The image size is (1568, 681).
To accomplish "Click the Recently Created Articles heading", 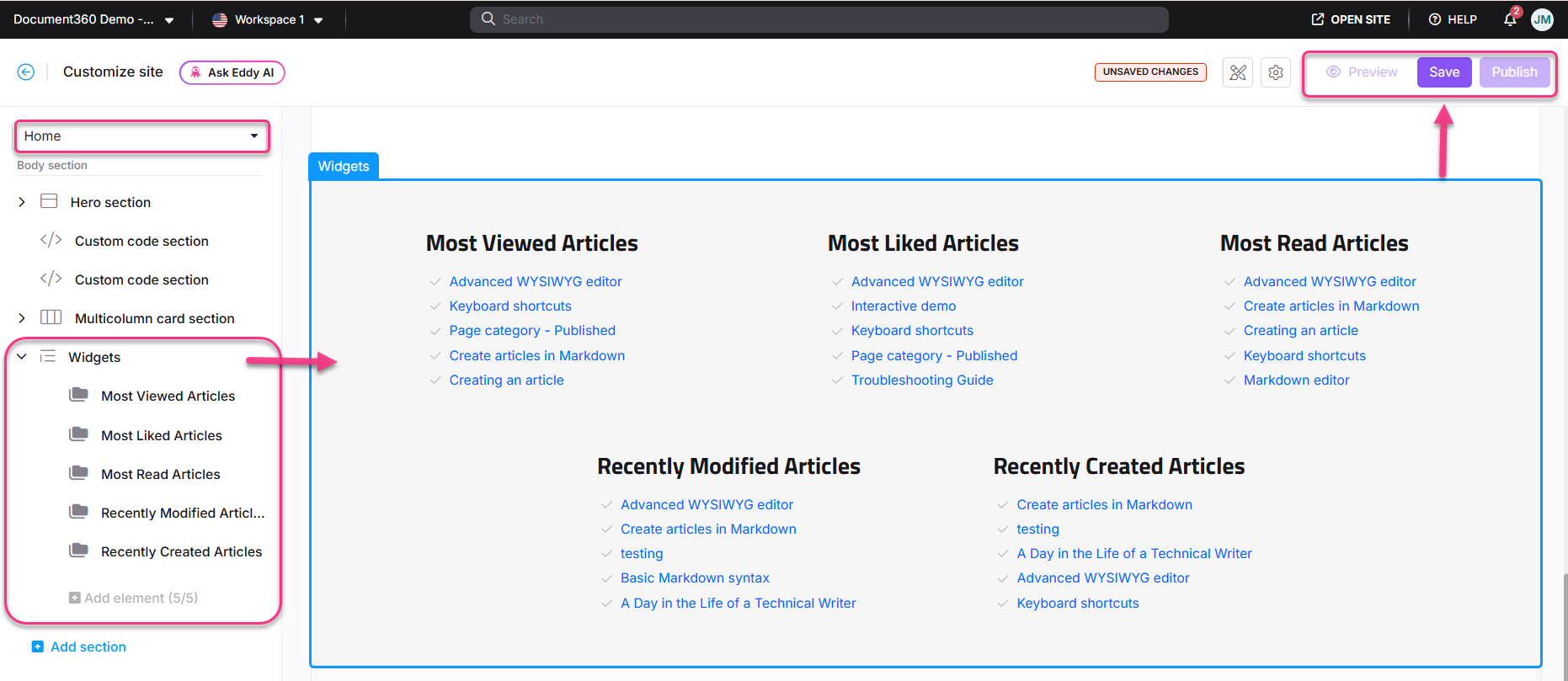I will coord(1118,466).
